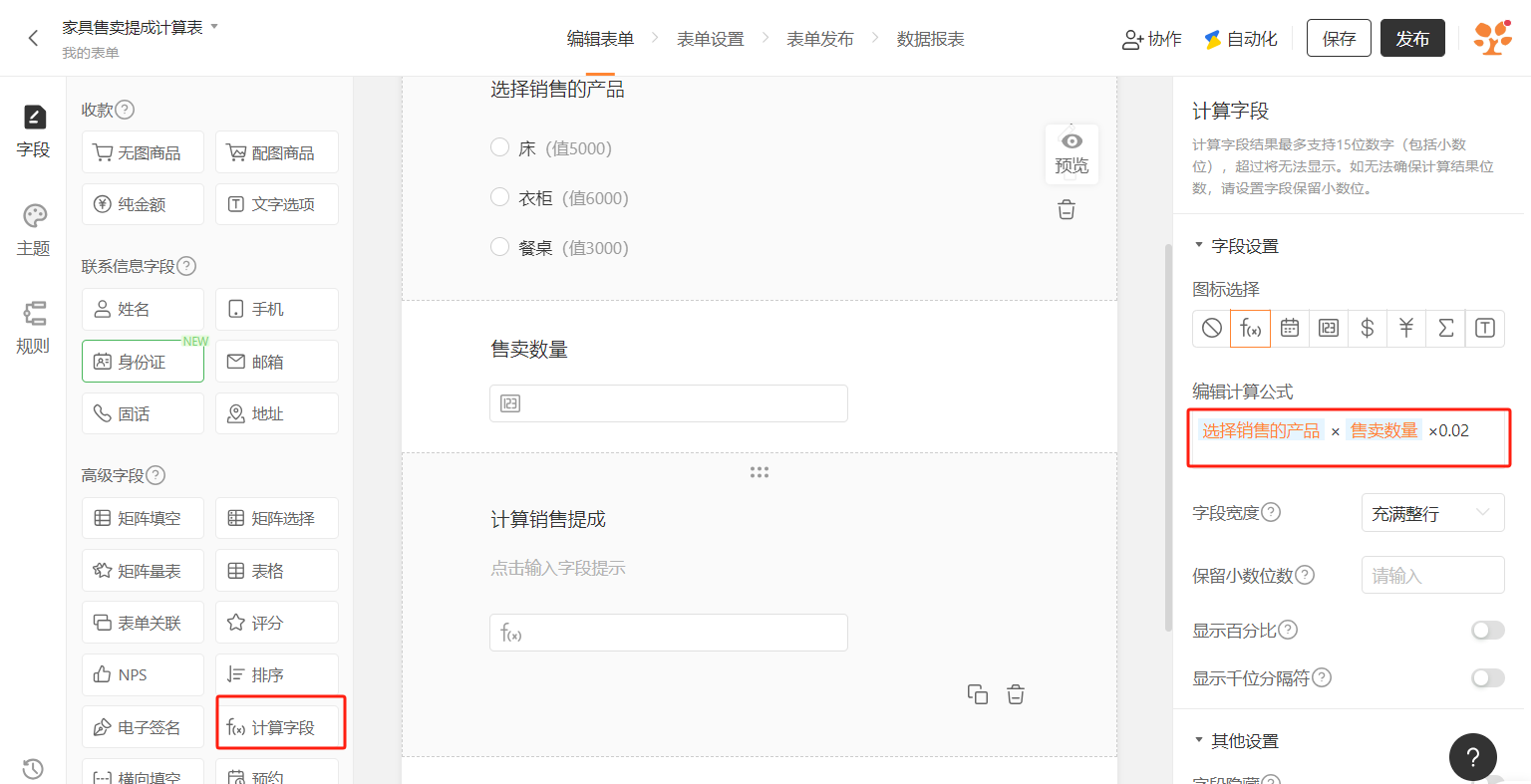
Task: Open the 预览 preview eye button
Action: (x=1072, y=153)
